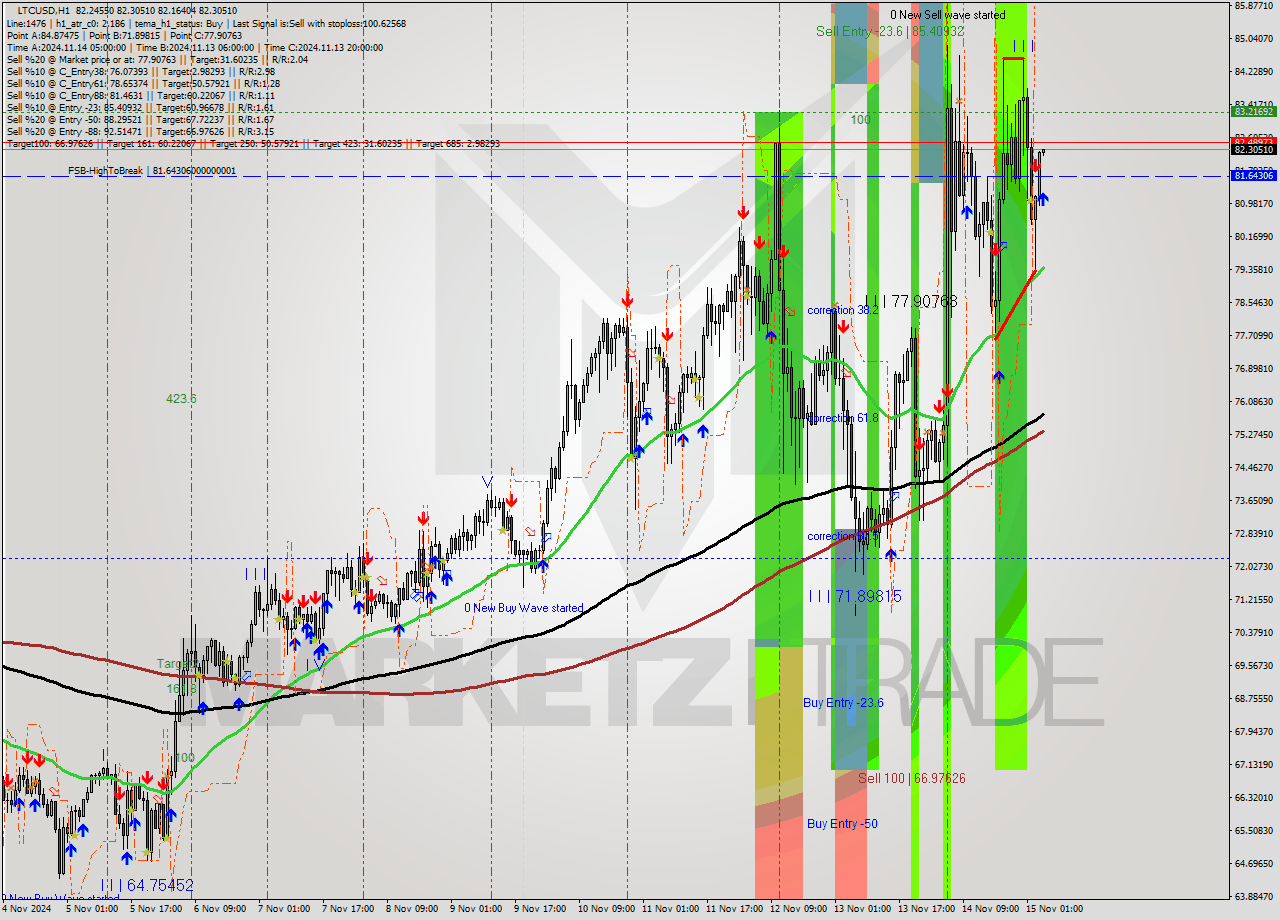The image size is (1280, 920).
Task: Click the '10 Nov 09:00' time axis label
Action: pyautogui.click(x=607, y=909)
